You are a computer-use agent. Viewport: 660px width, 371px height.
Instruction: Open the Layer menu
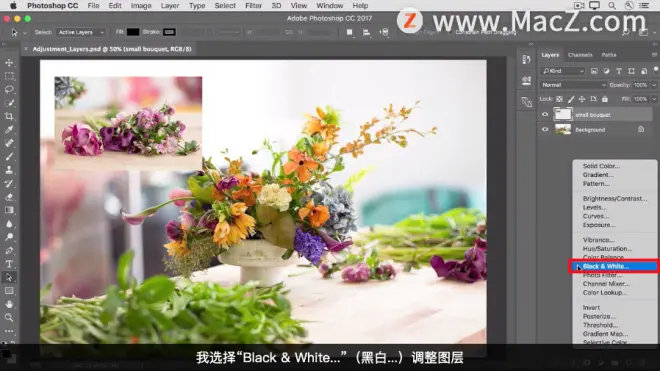point(170,5)
